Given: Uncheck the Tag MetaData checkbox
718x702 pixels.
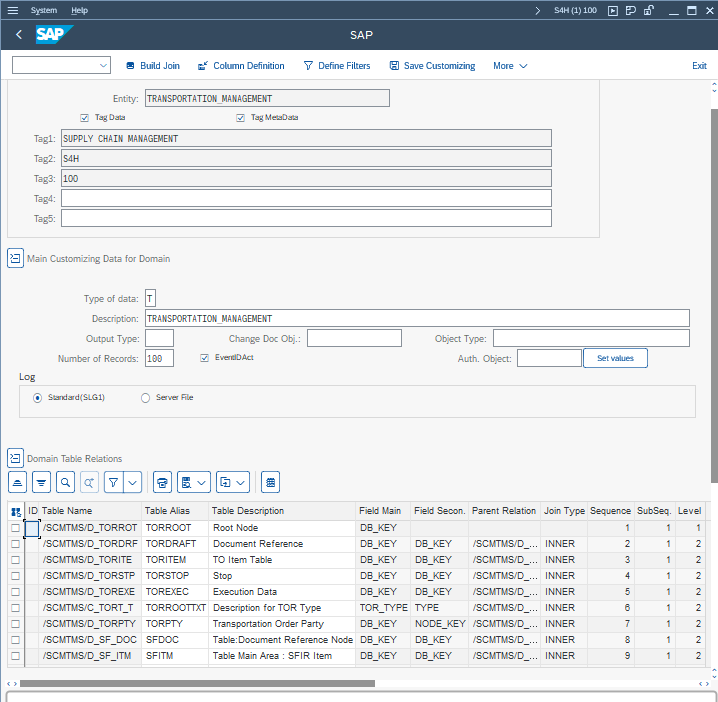Looking at the screenshot, I should 241,117.
